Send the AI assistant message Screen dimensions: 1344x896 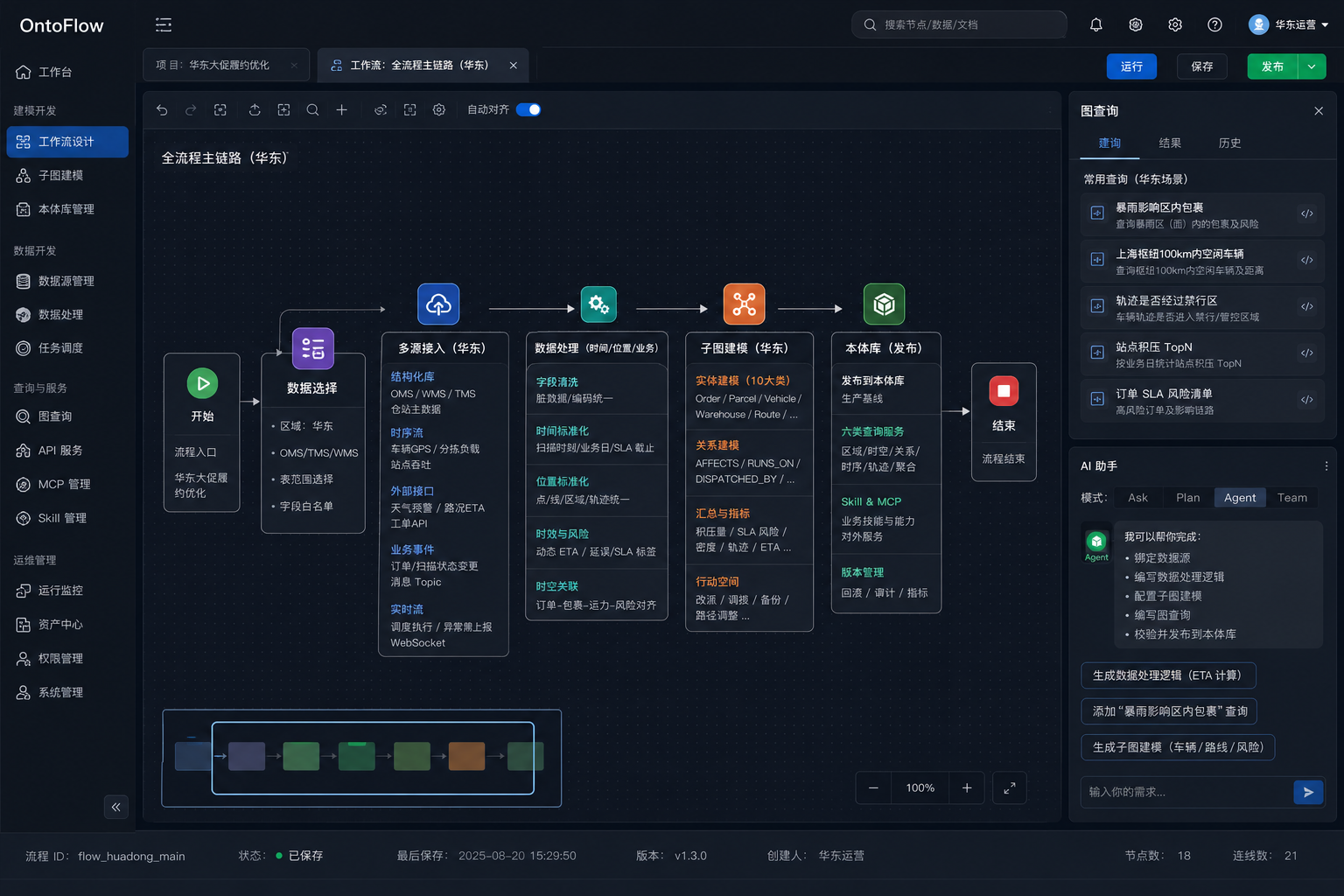coord(1308,792)
